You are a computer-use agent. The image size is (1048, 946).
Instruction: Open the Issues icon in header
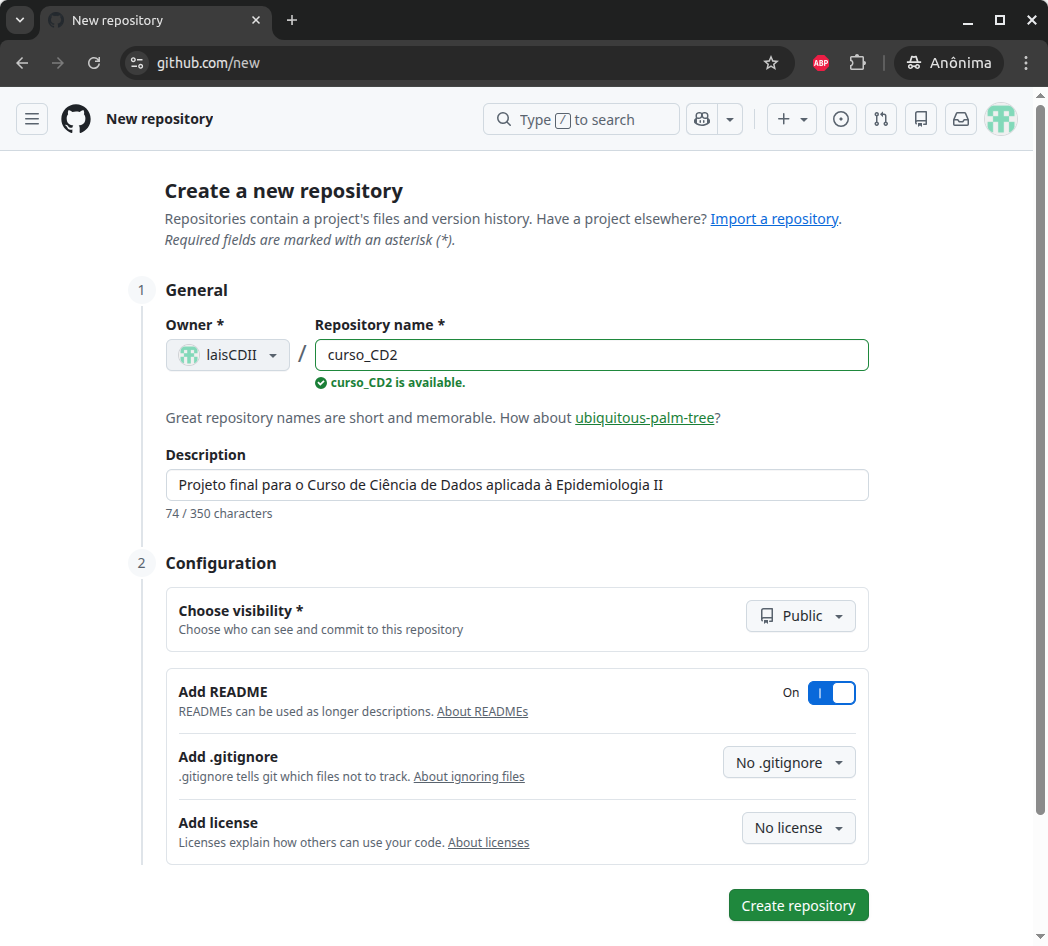tap(841, 119)
